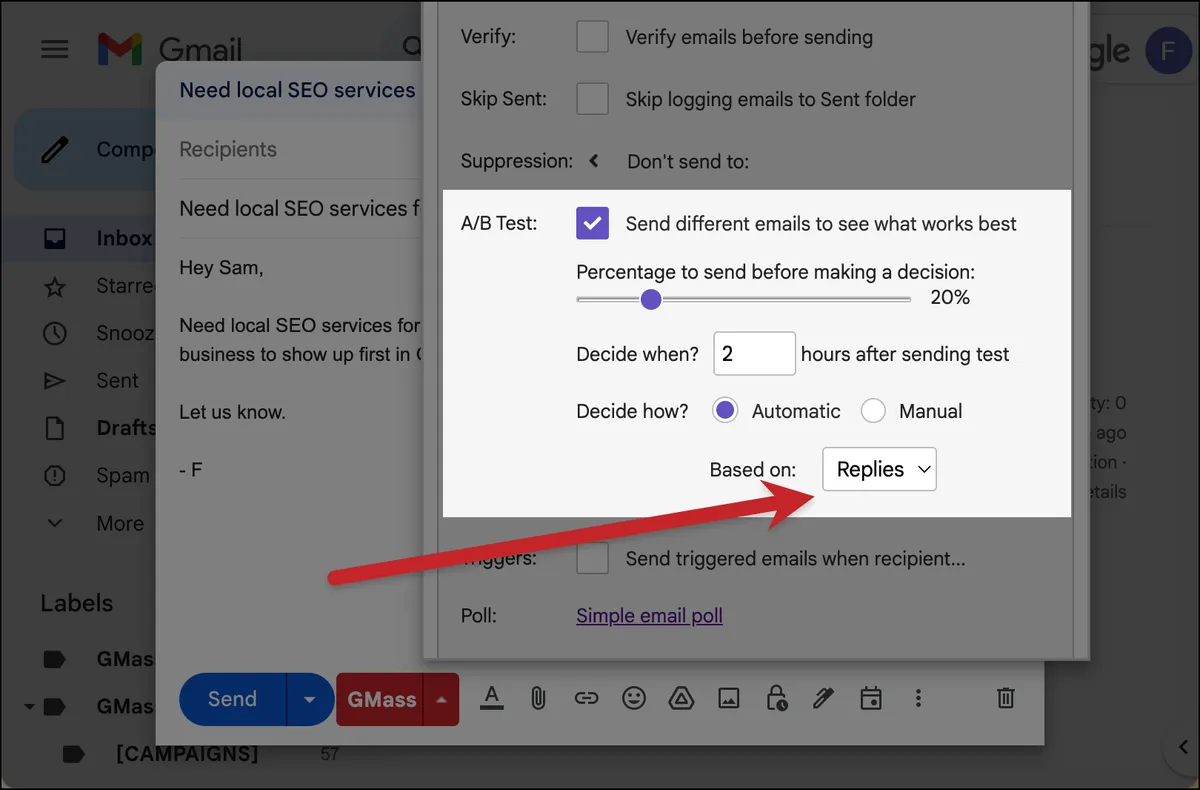Open the Spam folder icon
Image resolution: width=1200 pixels, height=790 pixels.
pyautogui.click(x=55, y=476)
